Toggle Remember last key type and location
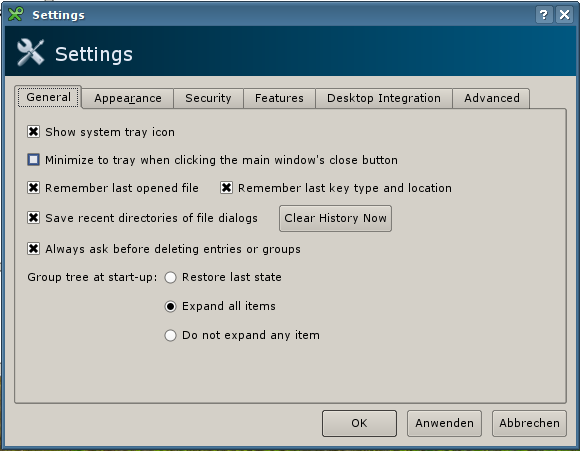Viewport: 580px width, 451px height. [x=226, y=188]
